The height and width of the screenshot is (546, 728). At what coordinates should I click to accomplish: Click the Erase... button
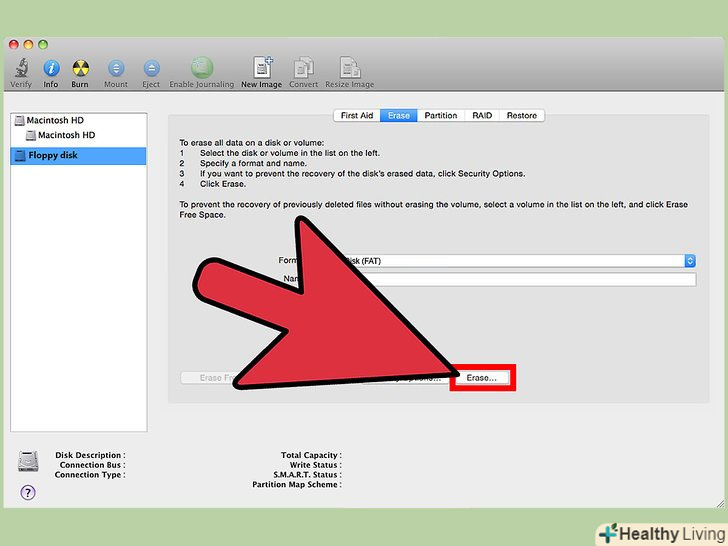tap(482, 378)
